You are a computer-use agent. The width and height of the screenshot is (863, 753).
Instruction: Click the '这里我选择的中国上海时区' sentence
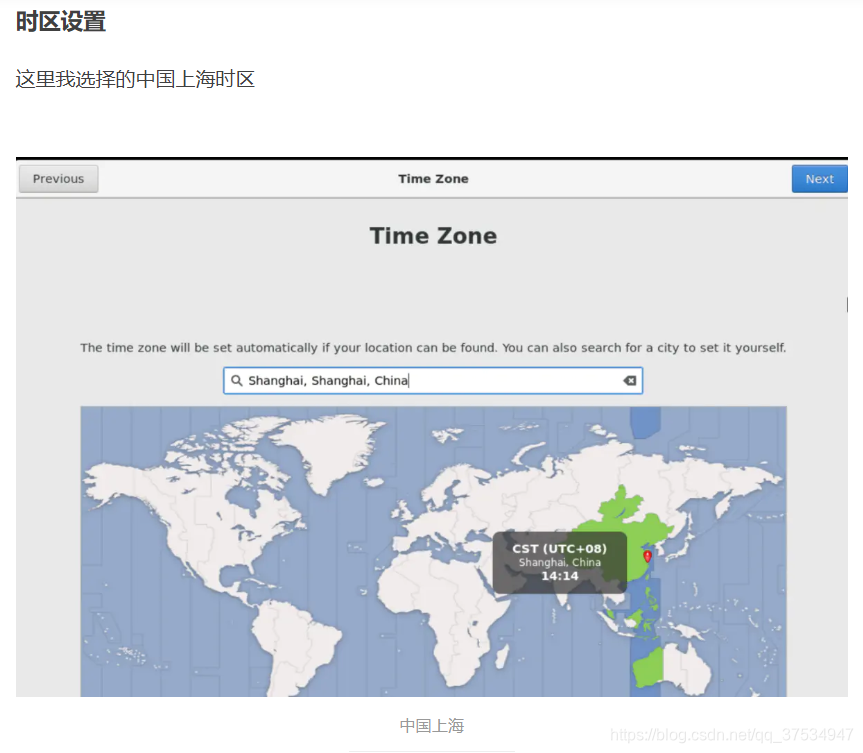point(135,79)
